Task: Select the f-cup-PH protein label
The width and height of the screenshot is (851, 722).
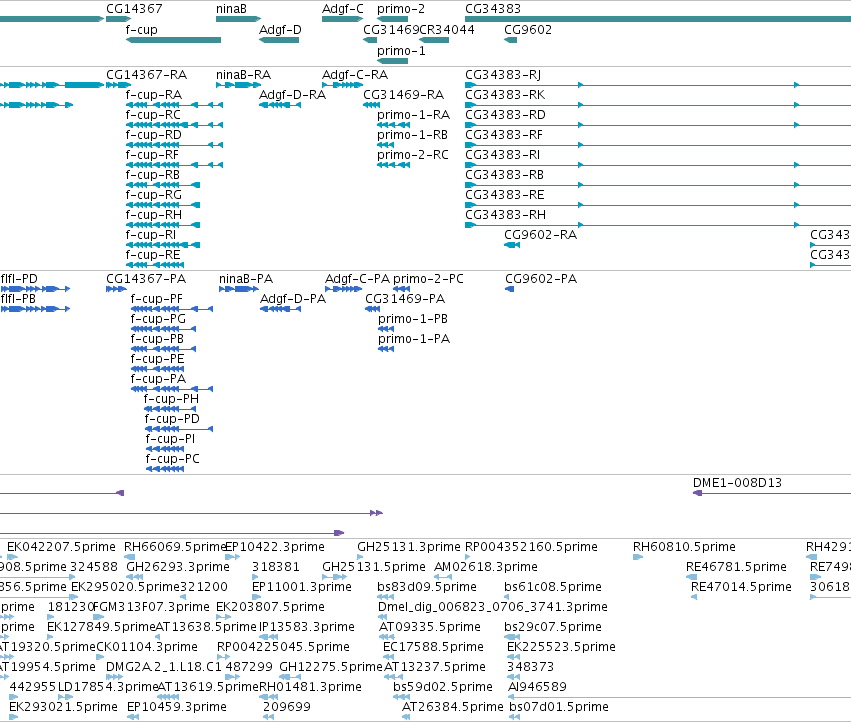Action: click(172, 398)
